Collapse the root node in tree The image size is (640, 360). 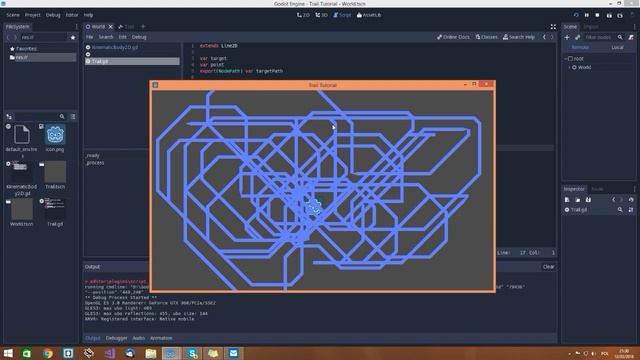point(566,59)
